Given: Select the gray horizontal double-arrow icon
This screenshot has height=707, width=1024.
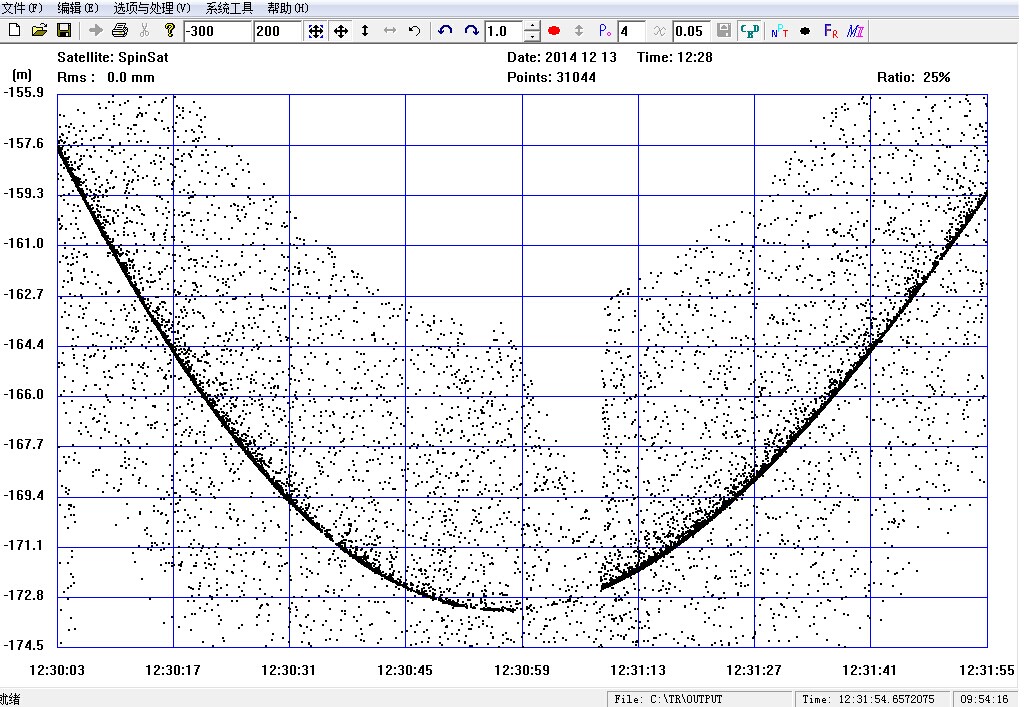Looking at the screenshot, I should 390,31.
